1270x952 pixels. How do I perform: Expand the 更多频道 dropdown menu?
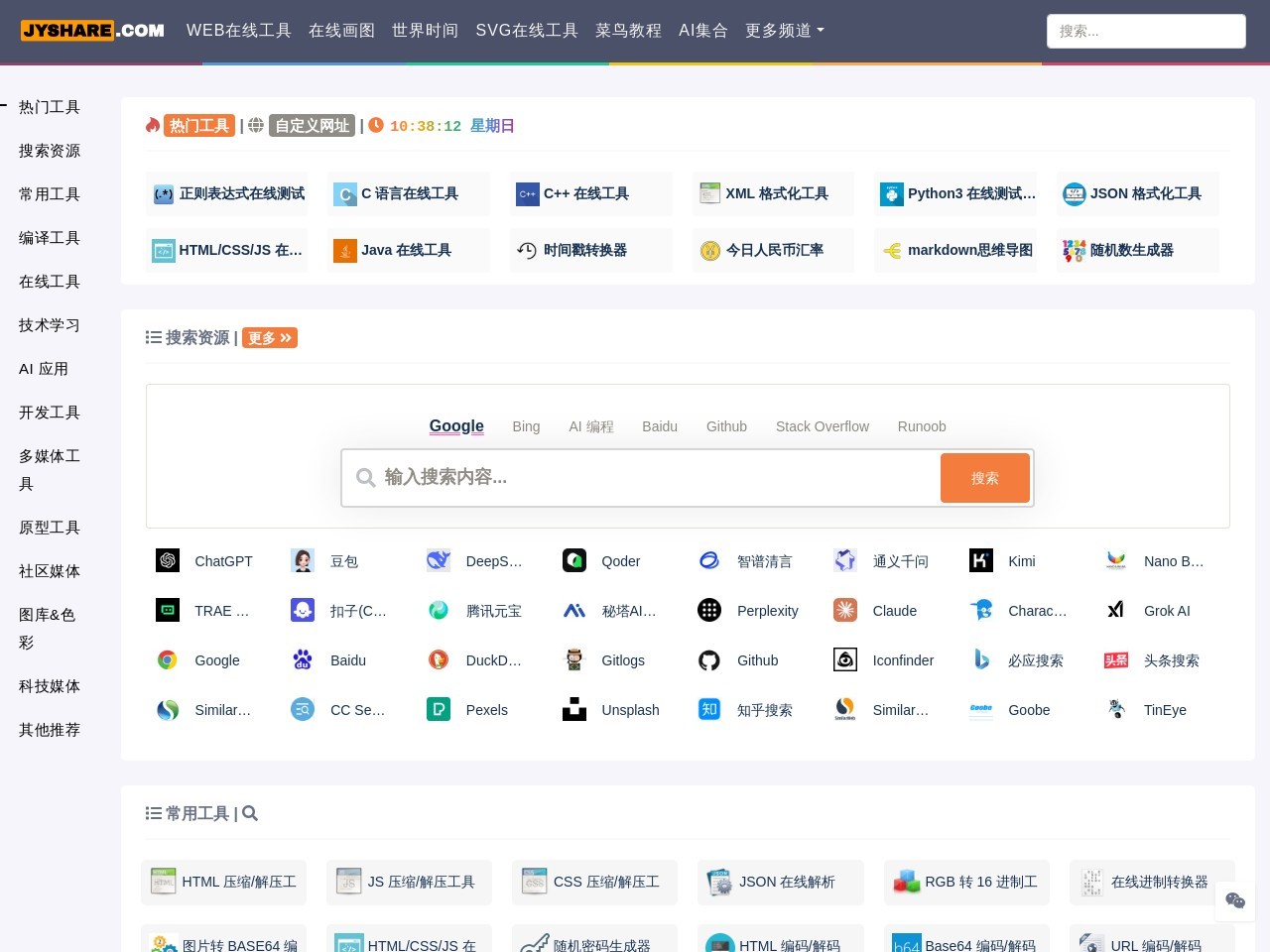coord(784,31)
